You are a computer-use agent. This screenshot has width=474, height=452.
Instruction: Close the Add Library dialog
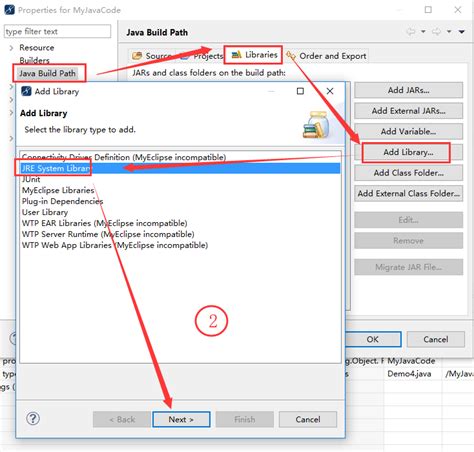tap(330, 91)
